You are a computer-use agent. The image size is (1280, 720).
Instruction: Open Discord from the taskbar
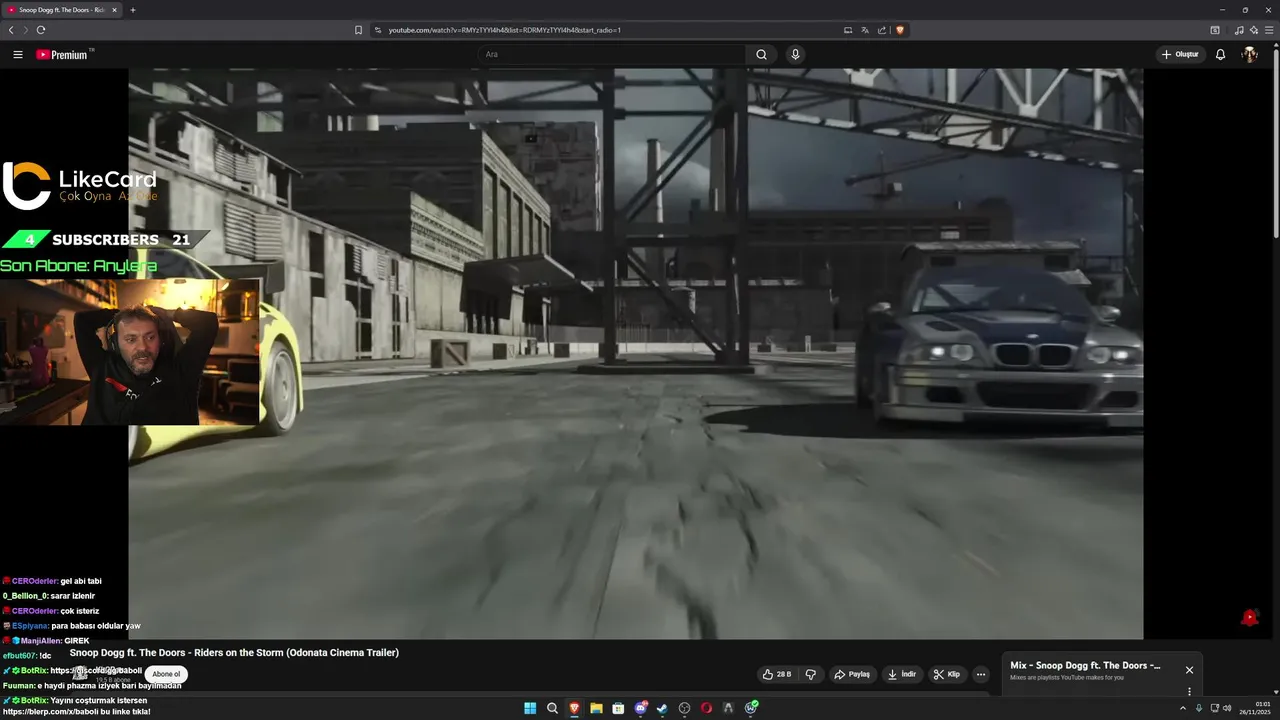click(641, 708)
